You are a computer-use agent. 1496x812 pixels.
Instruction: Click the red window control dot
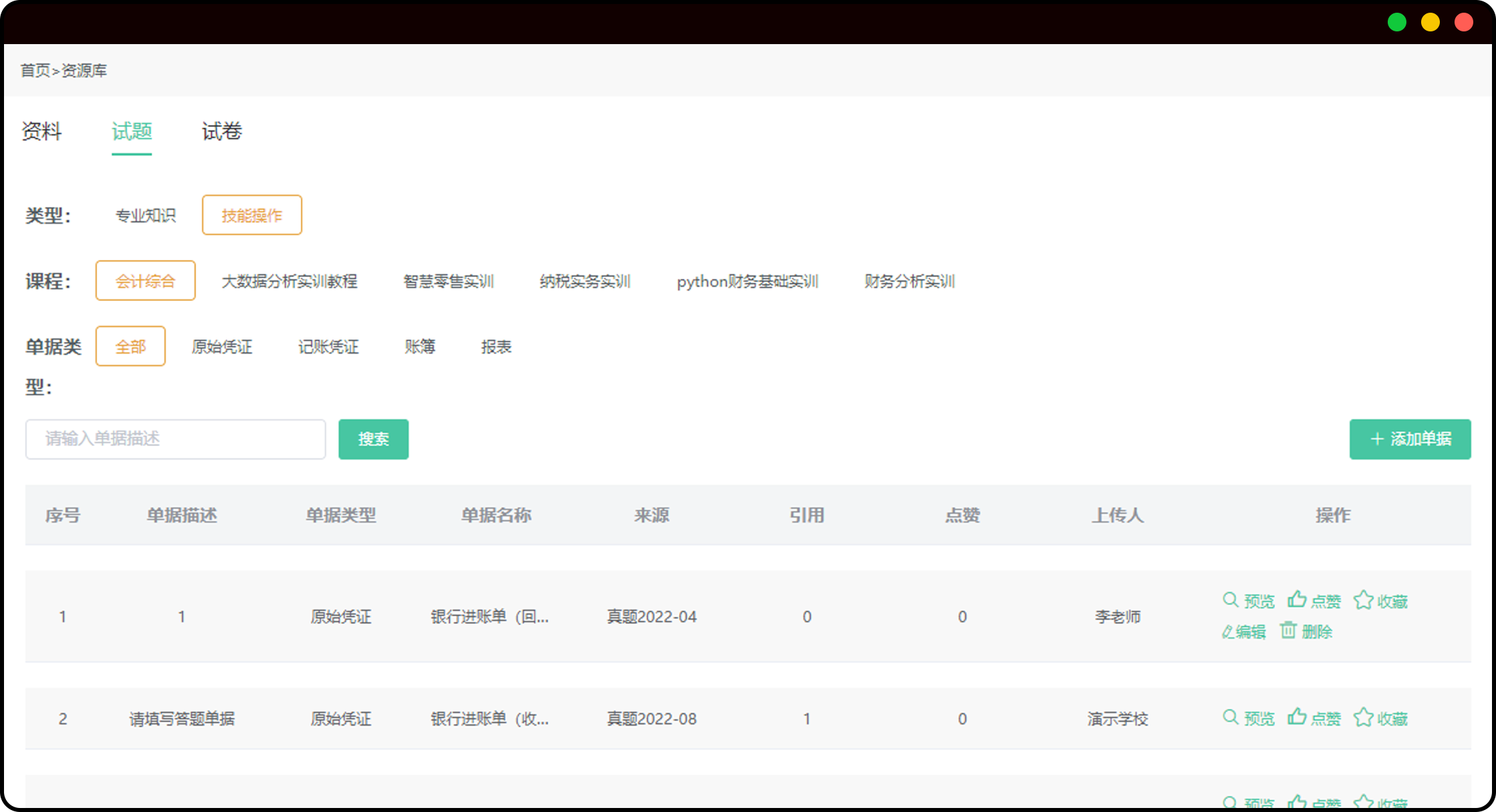[x=1464, y=22]
